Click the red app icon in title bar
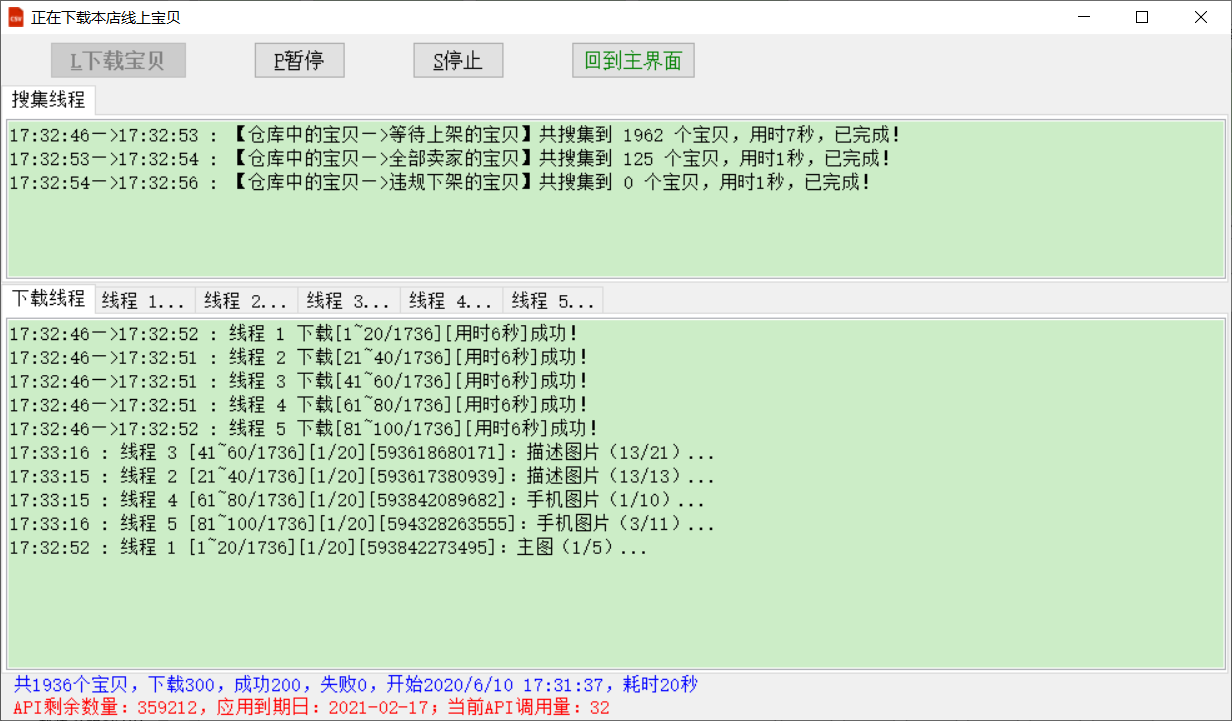 (16, 18)
